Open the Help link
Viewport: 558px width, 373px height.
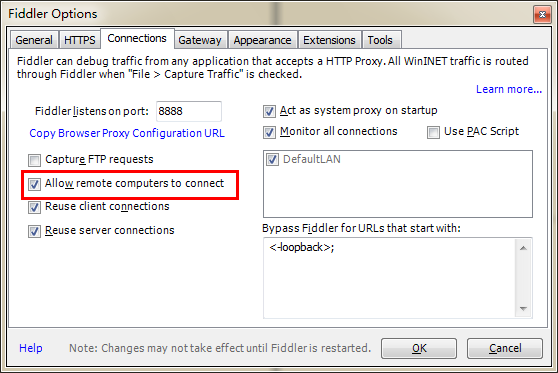pyautogui.click(x=31, y=348)
